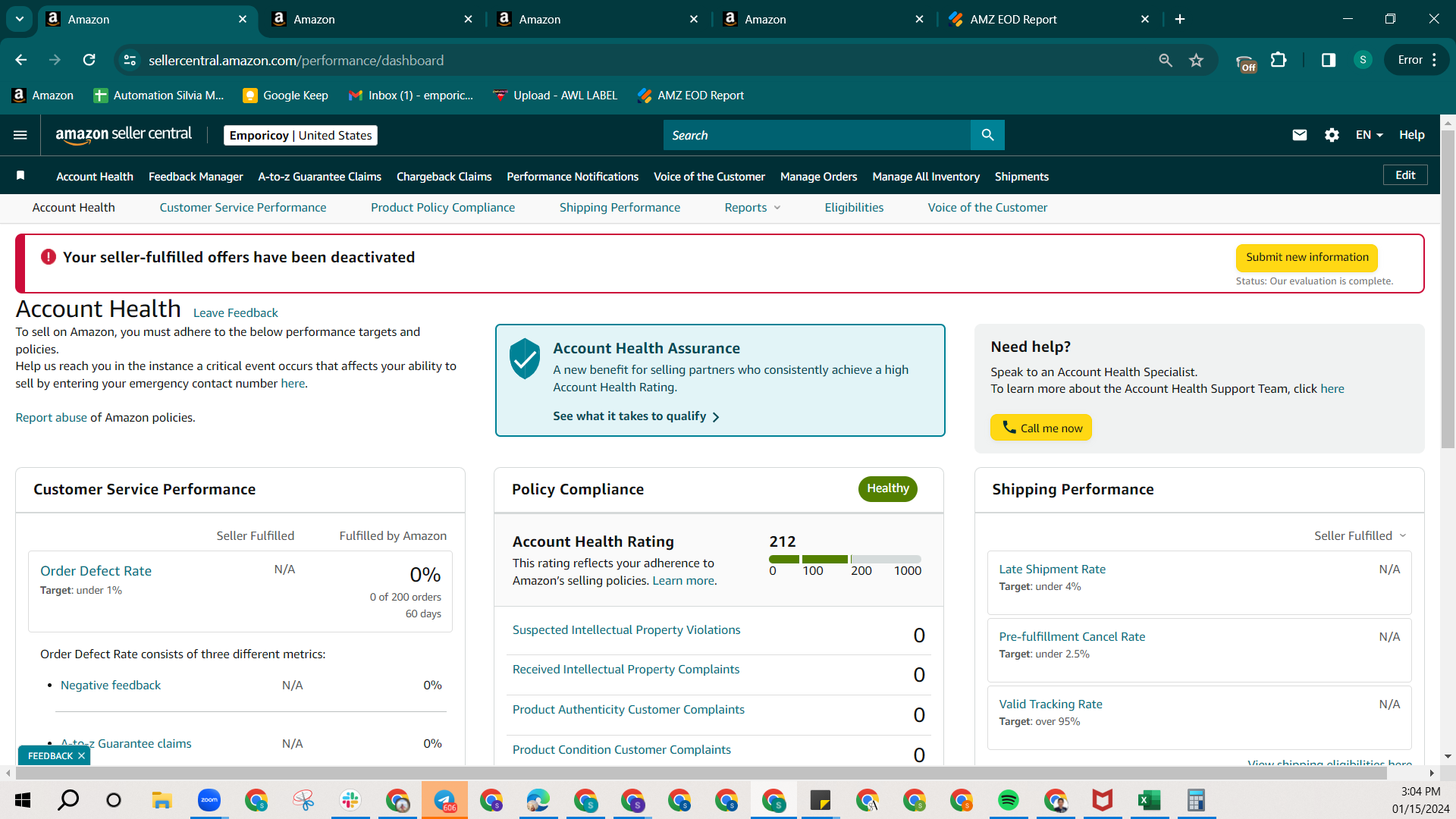Open Voice of the Customer tab in sub-navigation
Viewport: 1456px width, 819px height.
pyautogui.click(x=987, y=208)
